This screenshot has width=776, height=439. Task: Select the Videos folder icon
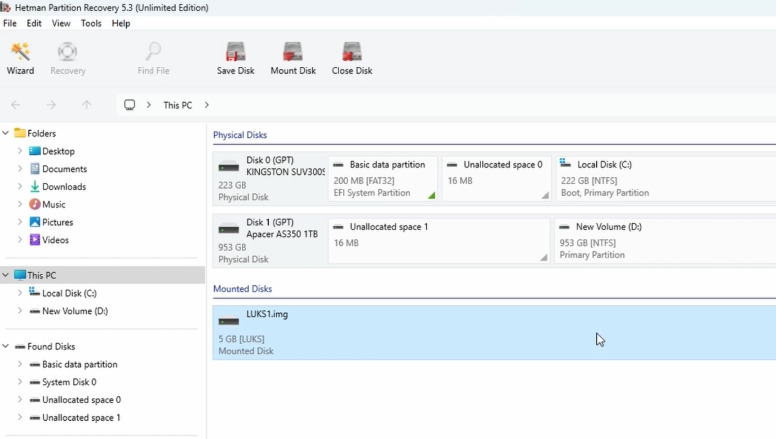(35, 240)
